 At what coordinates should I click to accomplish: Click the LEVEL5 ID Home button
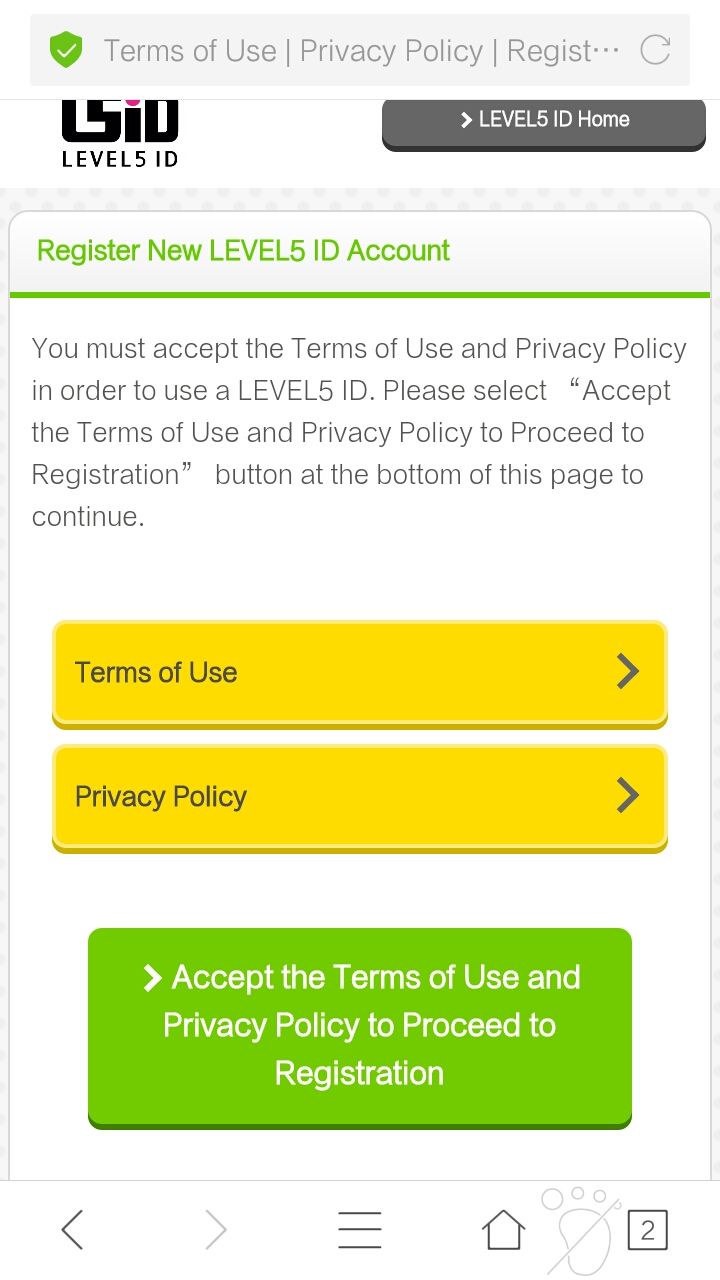click(544, 122)
